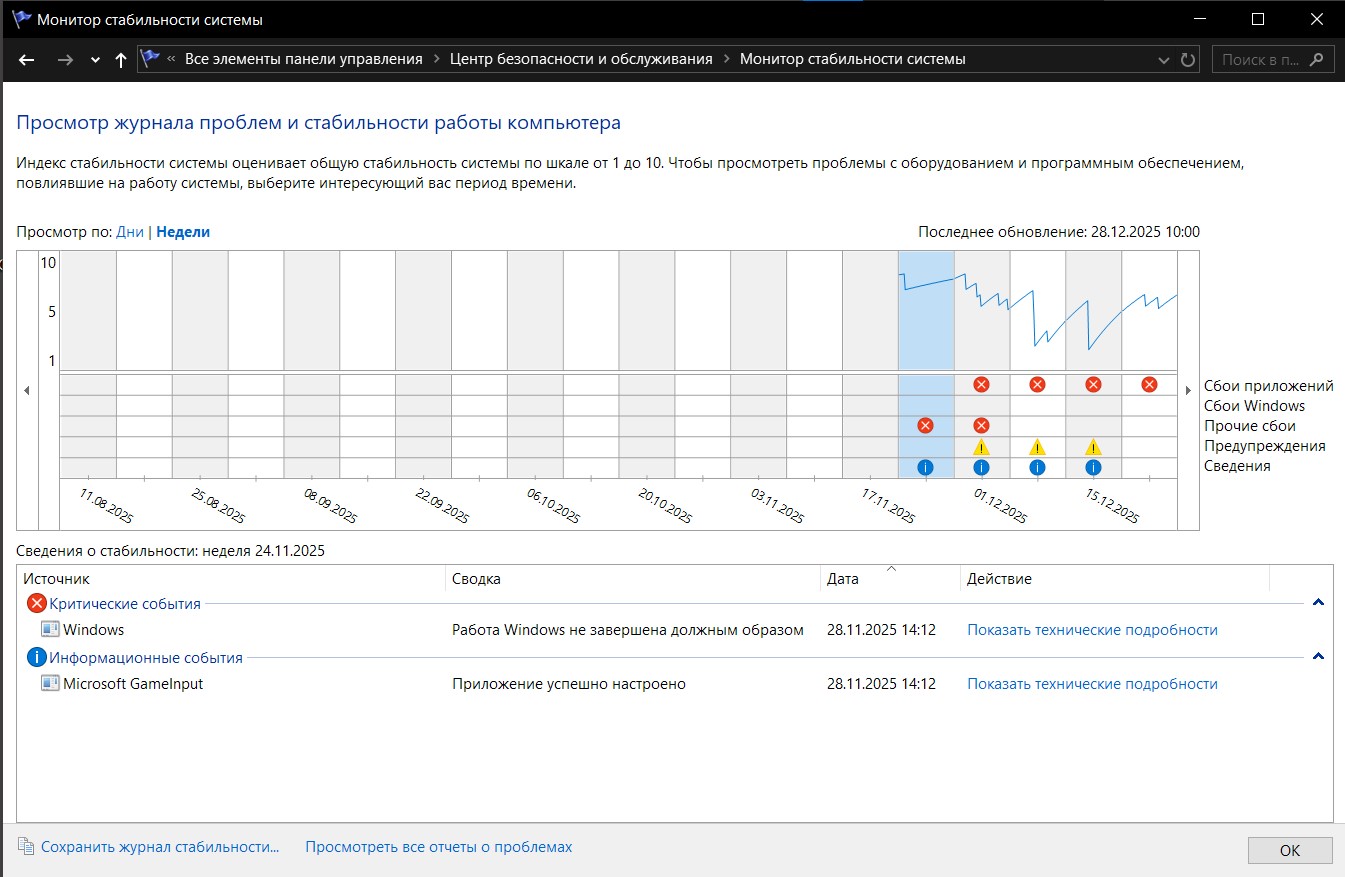Click the search box in the top right
1345x877 pixels.
1273,59
